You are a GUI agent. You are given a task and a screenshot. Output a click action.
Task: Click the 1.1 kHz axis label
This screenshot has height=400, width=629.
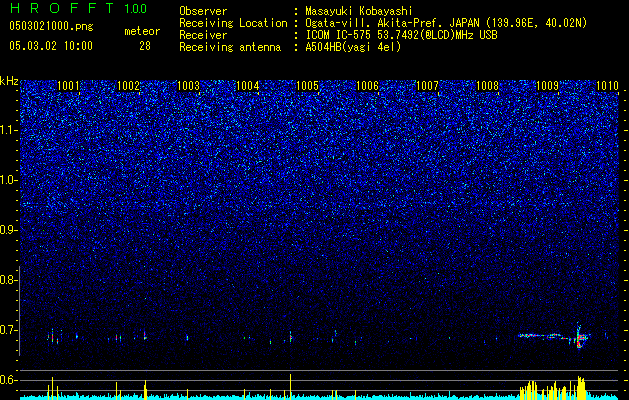8,130
